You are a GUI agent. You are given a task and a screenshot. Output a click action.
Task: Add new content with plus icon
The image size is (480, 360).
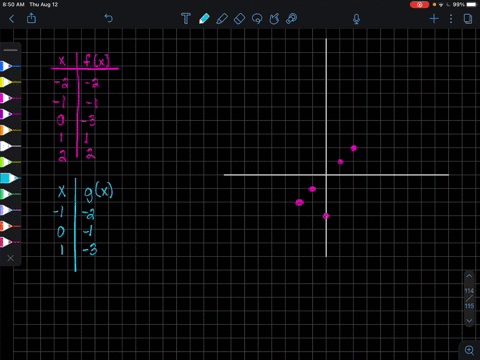tap(434, 19)
